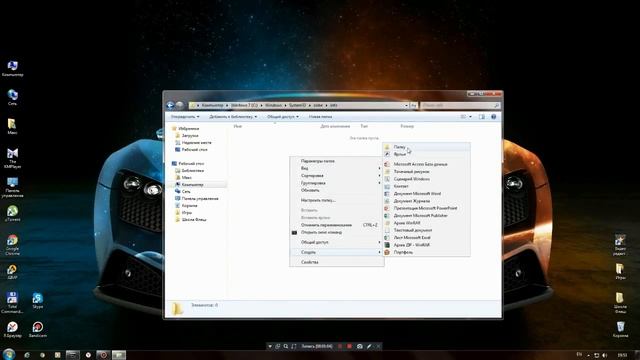Open the Упорядочить toolbar dropdown
Screen dimensions: 640x360
click(185, 117)
